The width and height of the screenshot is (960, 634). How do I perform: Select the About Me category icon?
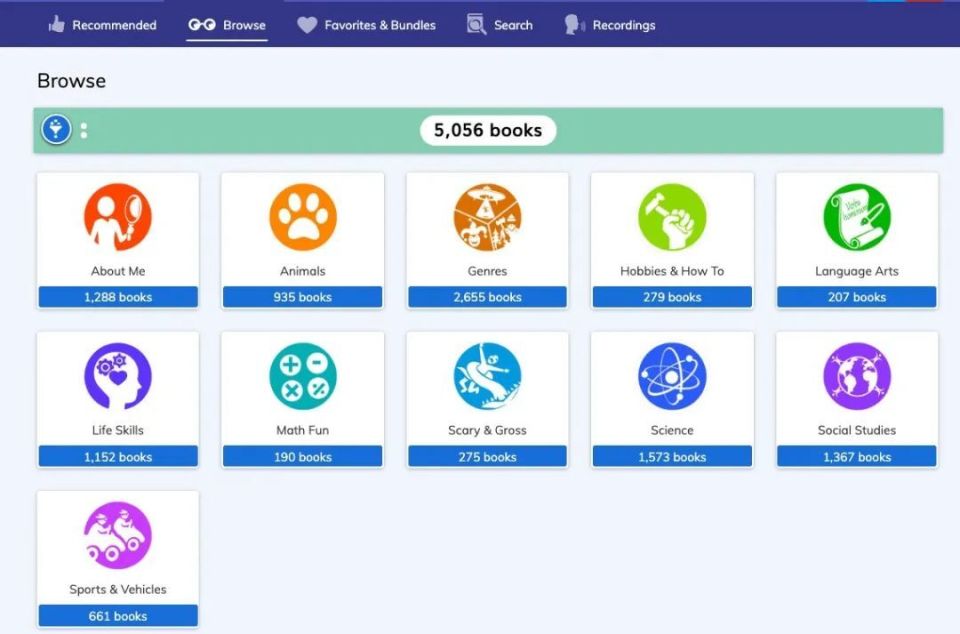[x=118, y=217]
